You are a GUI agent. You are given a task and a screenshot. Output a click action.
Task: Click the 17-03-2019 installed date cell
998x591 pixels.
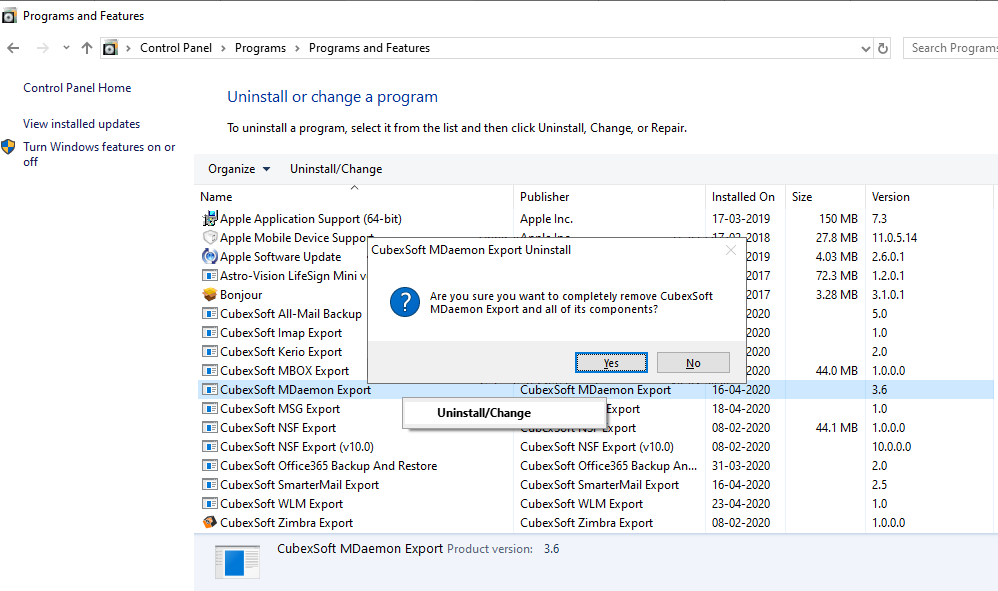[741, 219]
